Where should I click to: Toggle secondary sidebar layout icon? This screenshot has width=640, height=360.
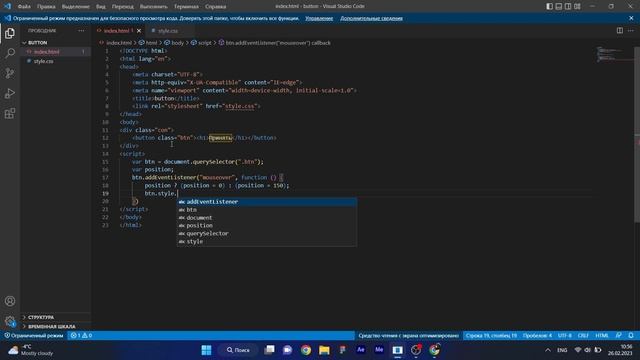568,6
